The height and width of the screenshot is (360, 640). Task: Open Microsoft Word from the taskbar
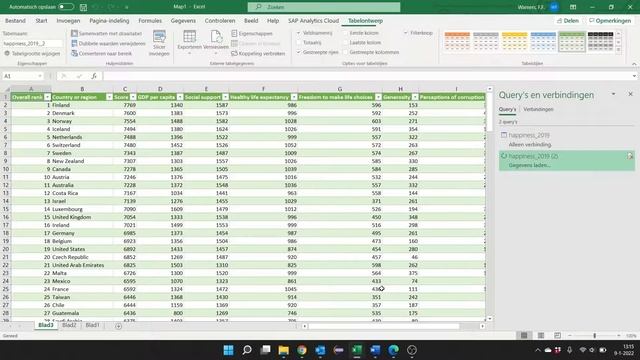click(375, 350)
